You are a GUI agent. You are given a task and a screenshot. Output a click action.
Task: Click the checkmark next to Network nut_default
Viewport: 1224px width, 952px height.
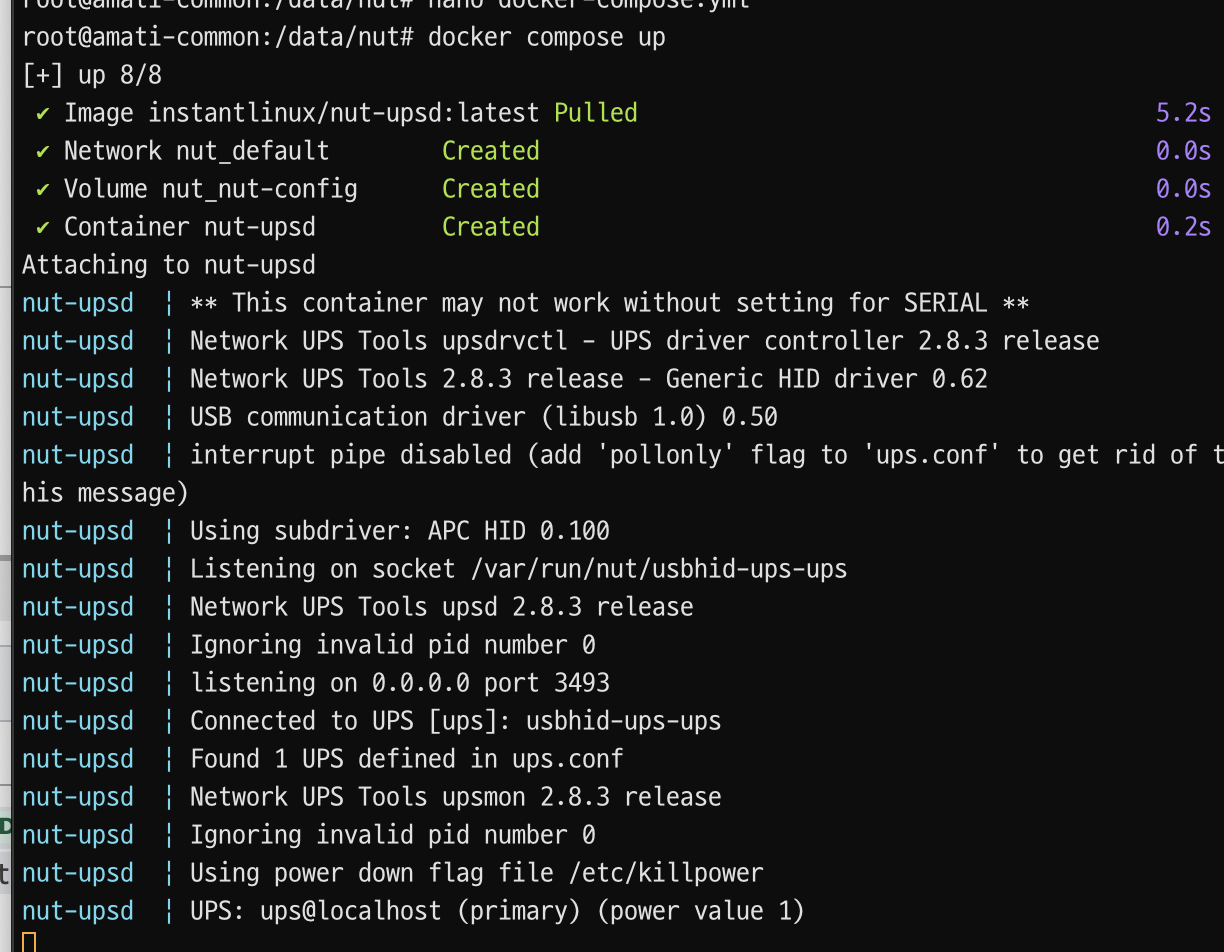click(42, 151)
